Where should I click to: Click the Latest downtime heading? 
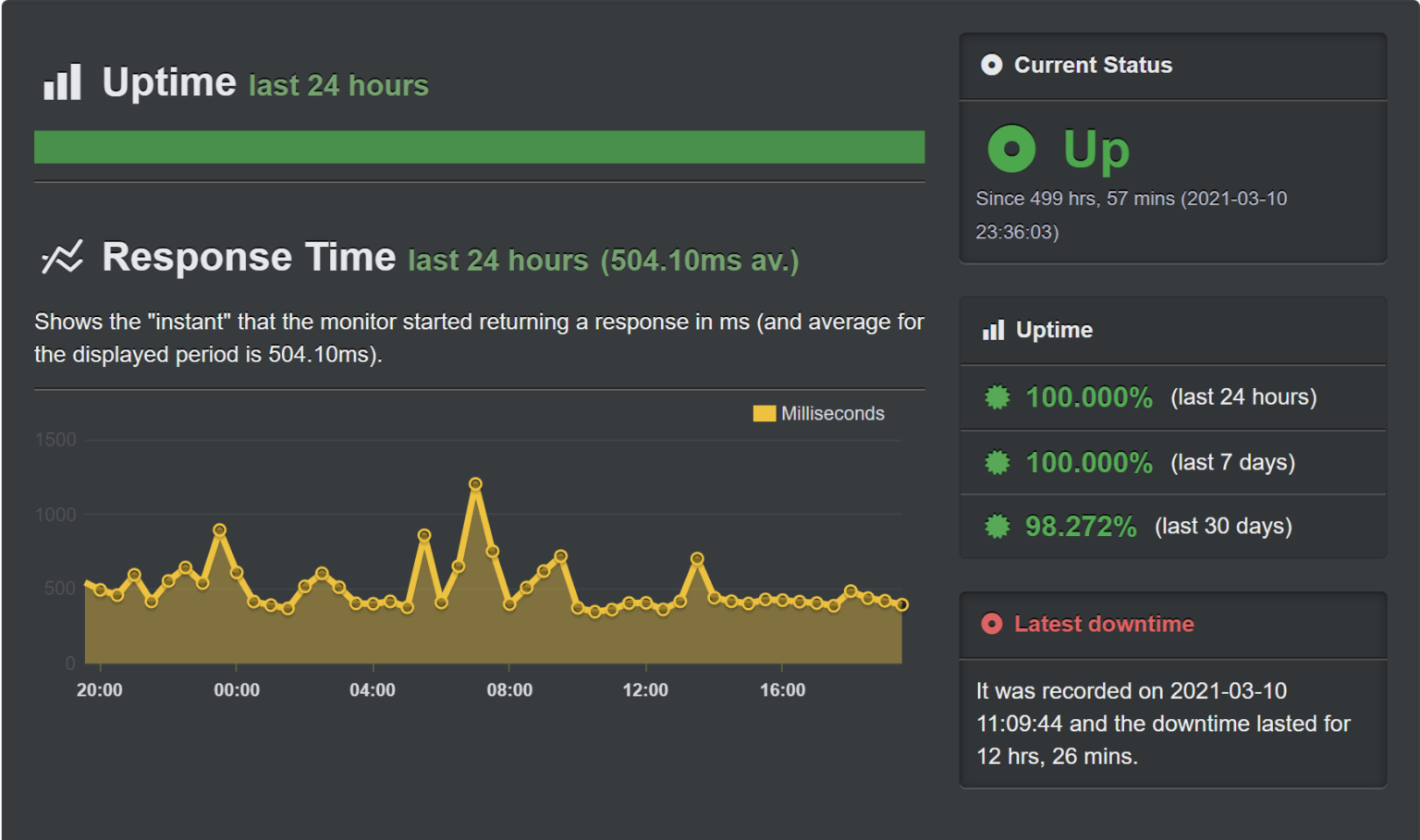coord(1104,624)
